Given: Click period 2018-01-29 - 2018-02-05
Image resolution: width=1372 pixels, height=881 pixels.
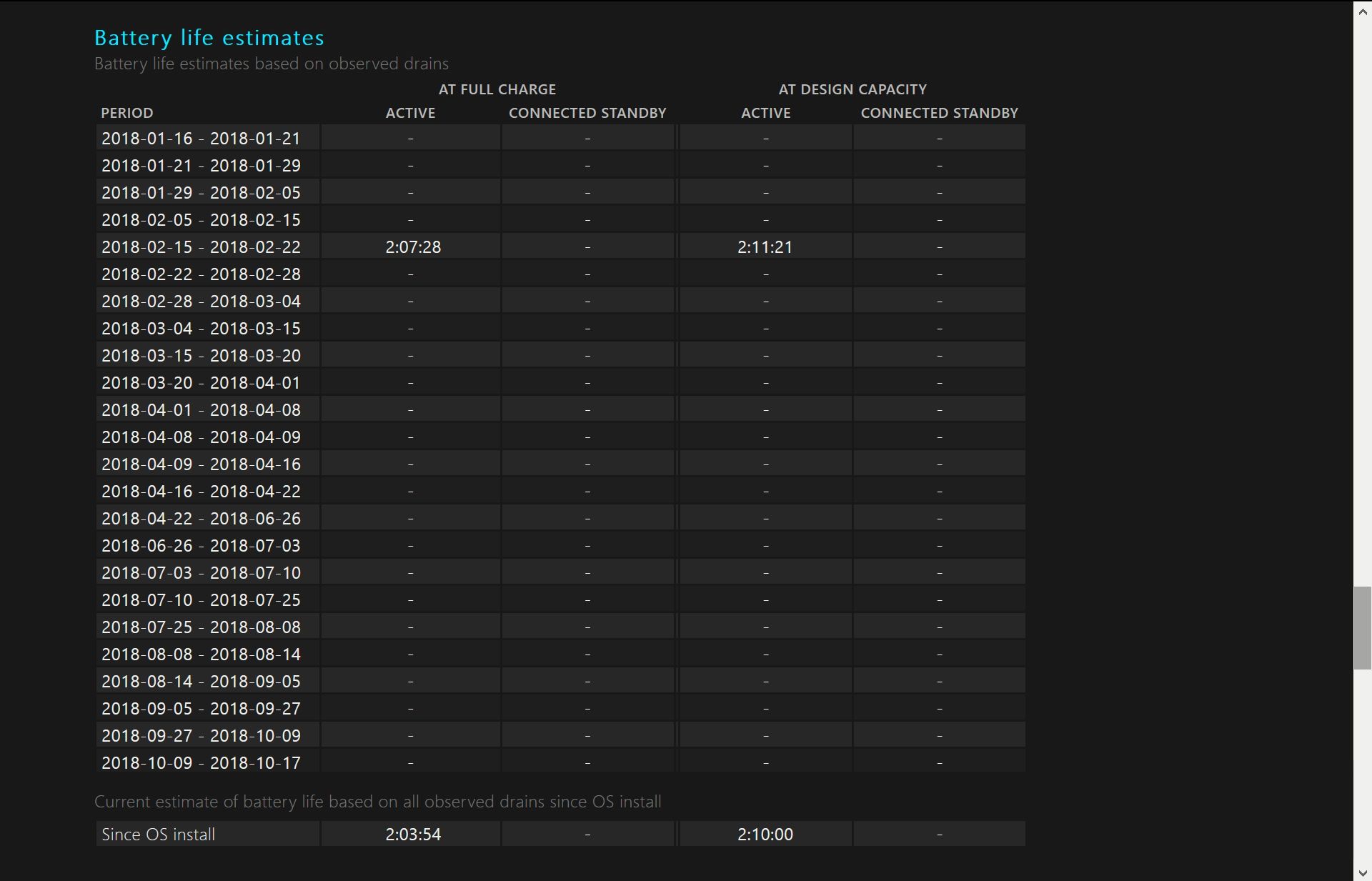Looking at the screenshot, I should [201, 193].
